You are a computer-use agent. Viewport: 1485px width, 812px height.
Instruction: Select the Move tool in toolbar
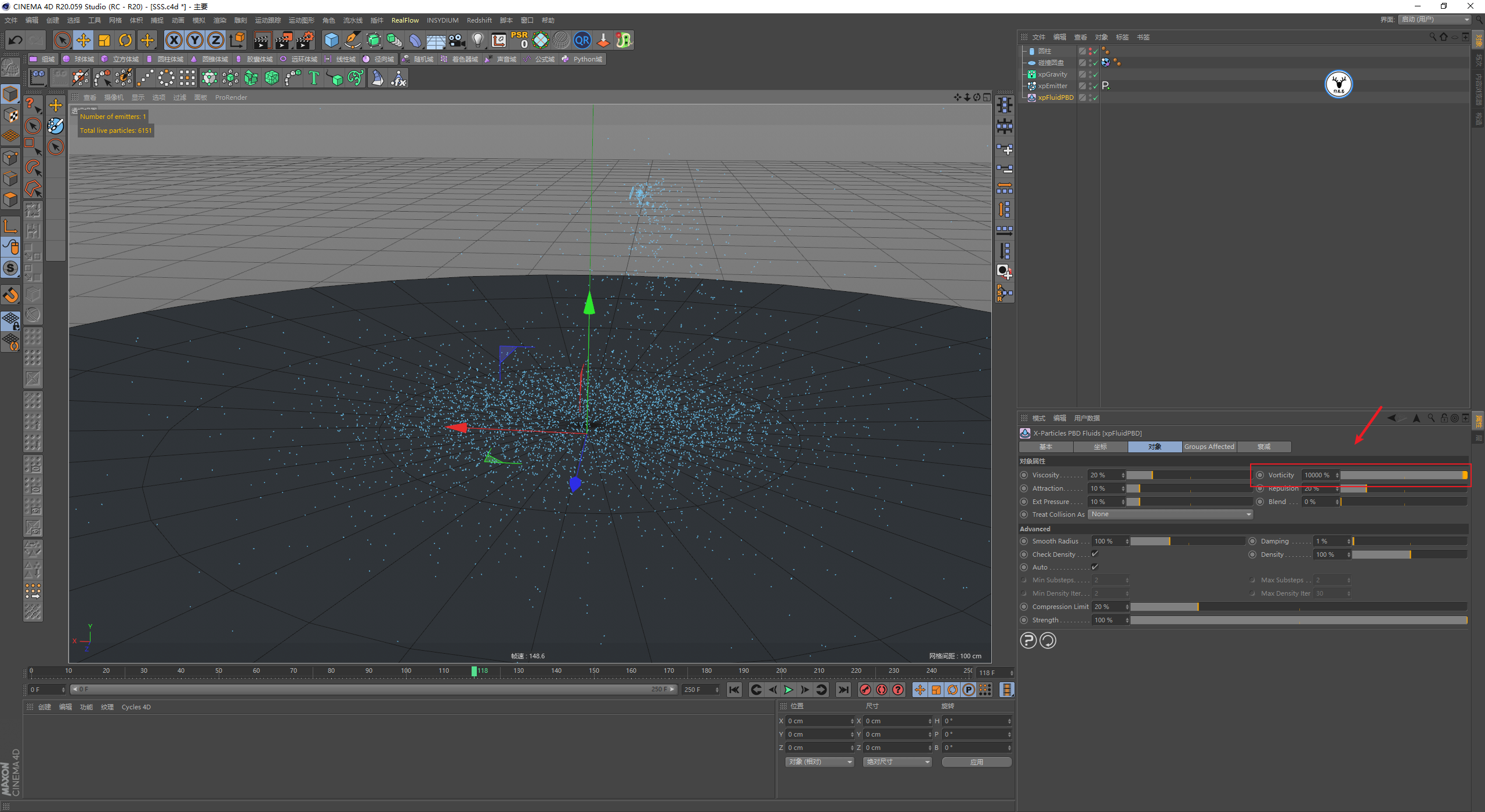point(84,40)
